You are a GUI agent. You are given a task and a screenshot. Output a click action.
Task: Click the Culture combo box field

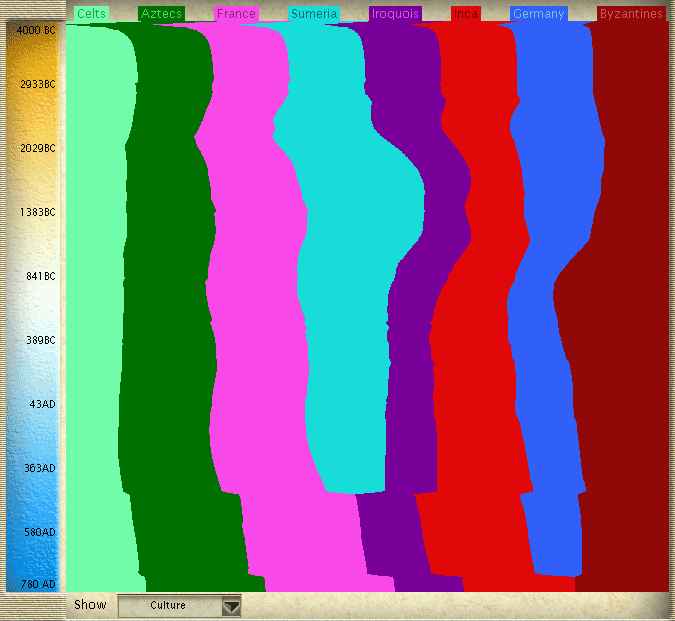[169, 606]
